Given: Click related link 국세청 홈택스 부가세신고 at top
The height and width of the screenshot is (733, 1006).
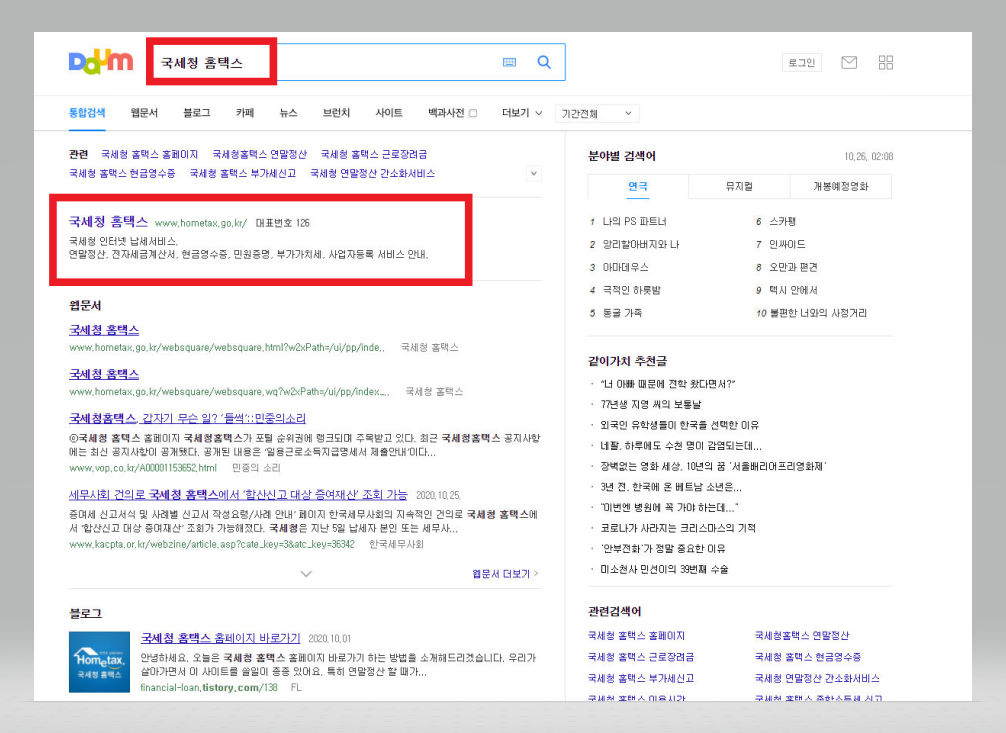Looking at the screenshot, I should point(243,173).
